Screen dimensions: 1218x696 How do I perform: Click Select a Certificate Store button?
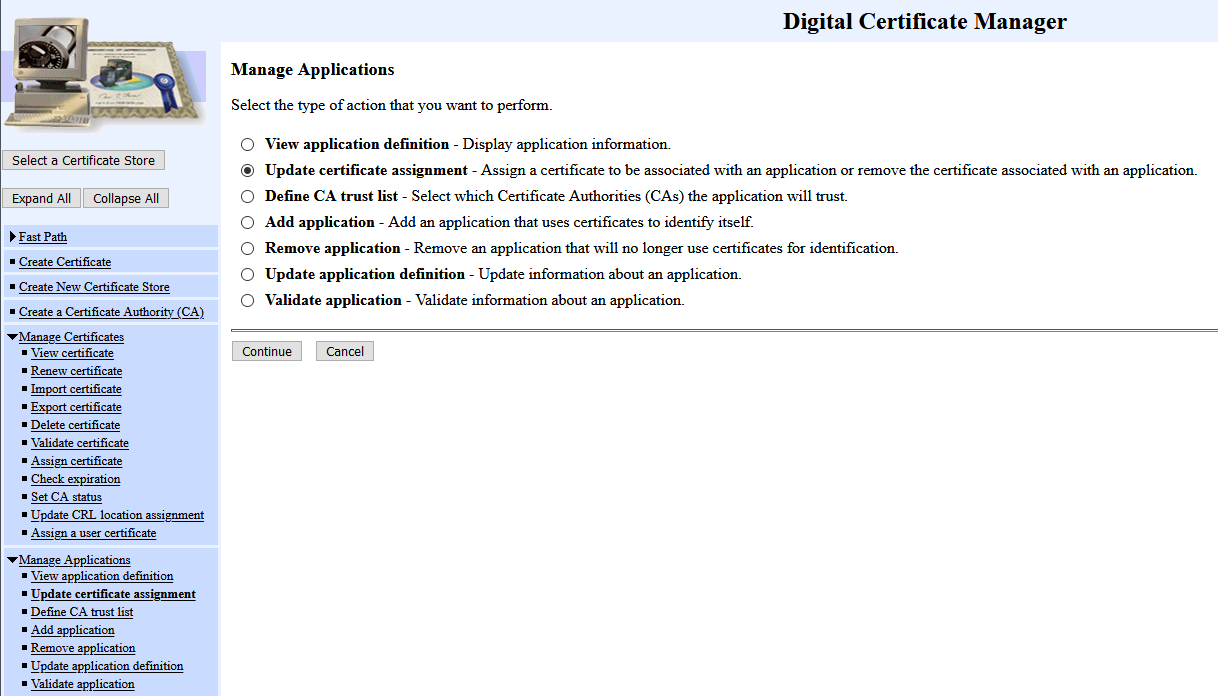point(83,160)
